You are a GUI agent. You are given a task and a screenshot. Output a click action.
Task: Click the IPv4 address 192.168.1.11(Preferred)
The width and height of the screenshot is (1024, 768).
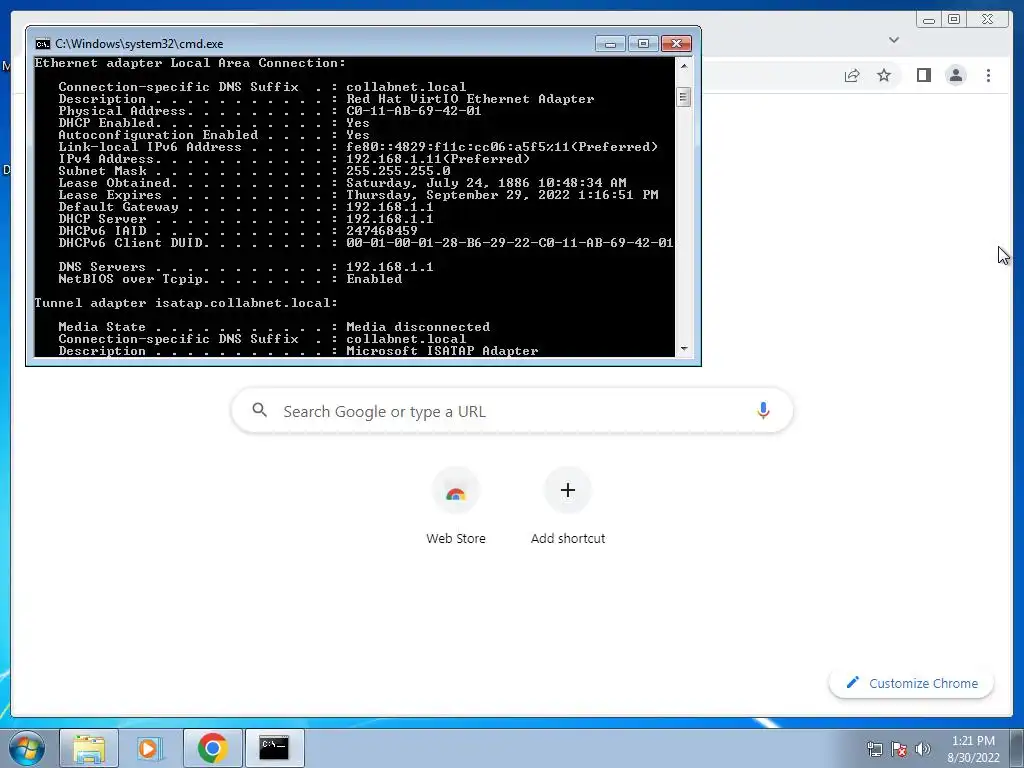point(438,159)
